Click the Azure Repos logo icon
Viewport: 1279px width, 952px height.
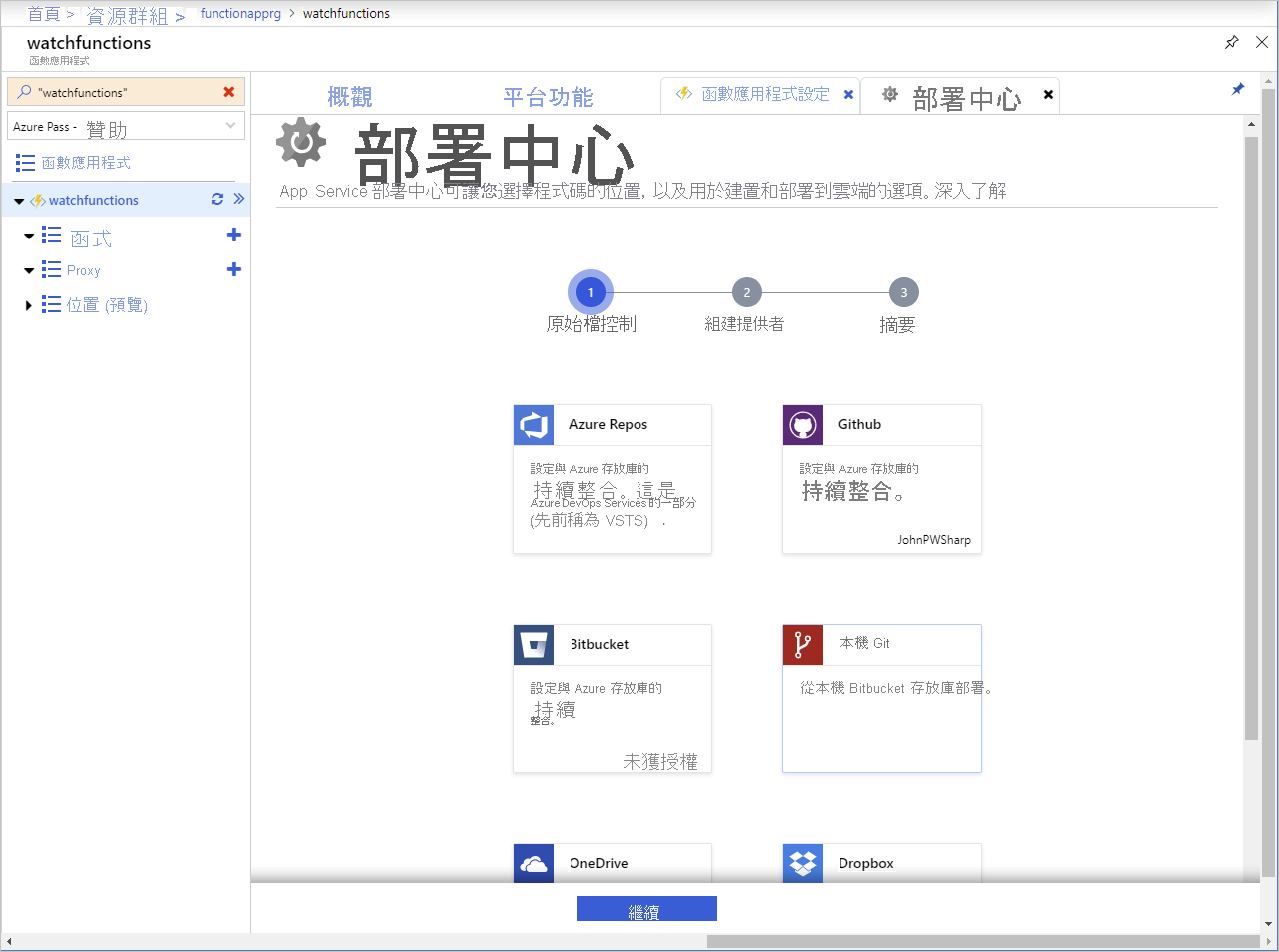[534, 425]
